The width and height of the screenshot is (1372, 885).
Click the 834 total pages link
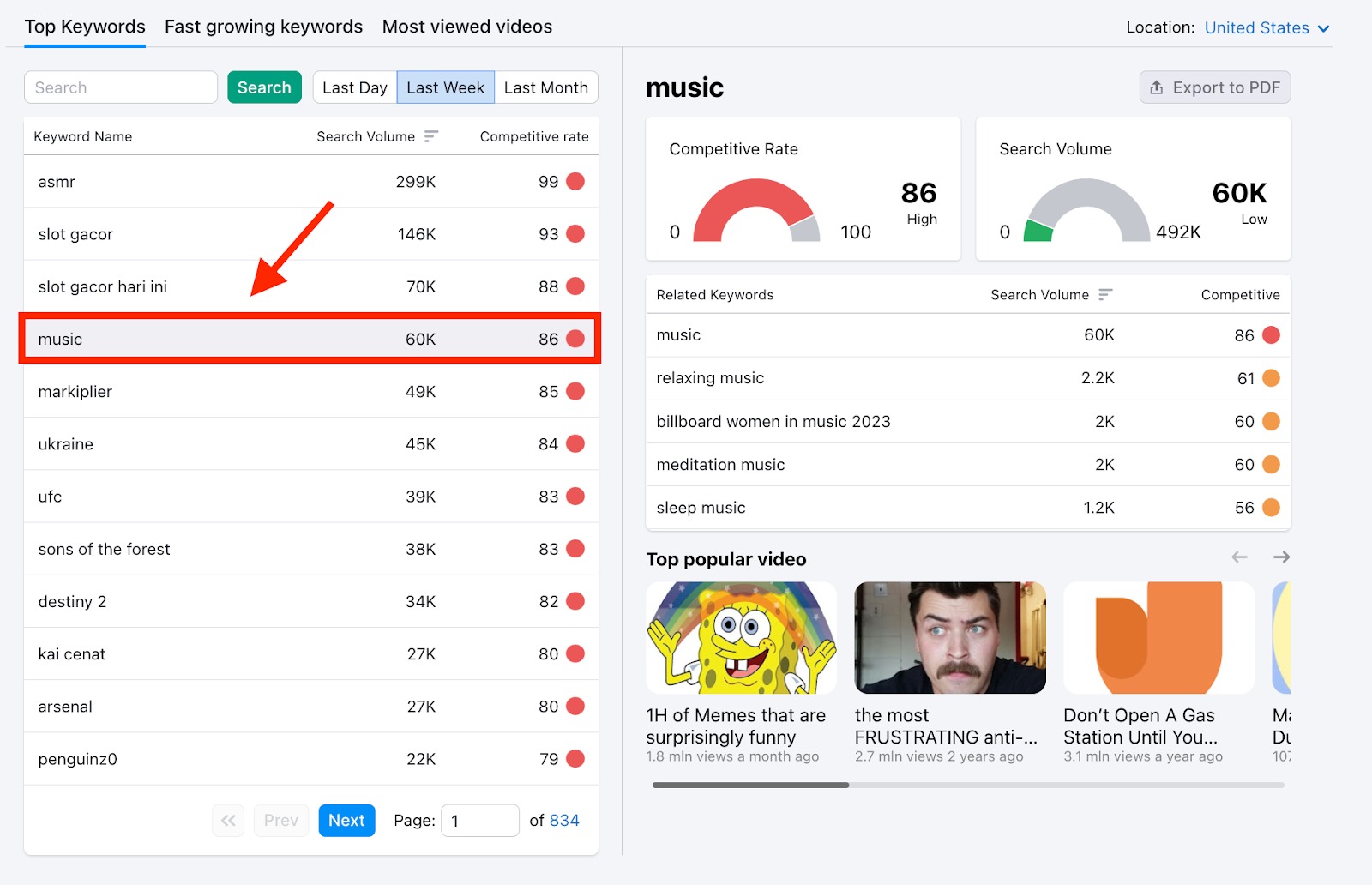click(x=565, y=820)
